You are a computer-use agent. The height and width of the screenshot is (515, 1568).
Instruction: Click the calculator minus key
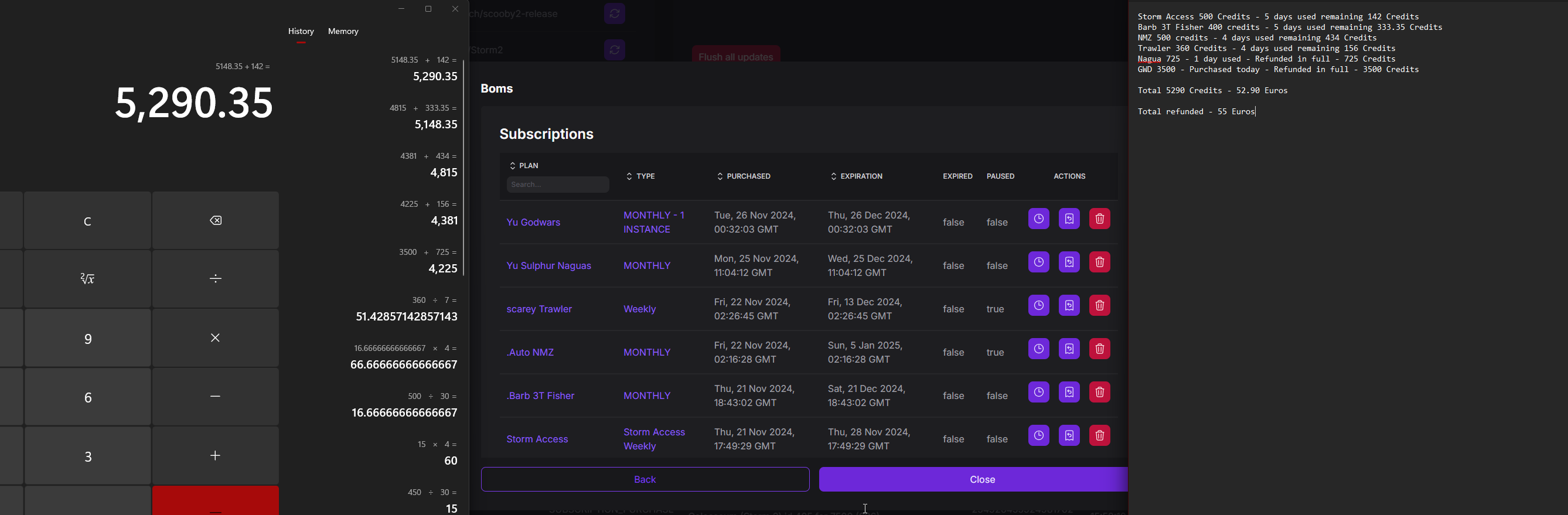click(216, 397)
